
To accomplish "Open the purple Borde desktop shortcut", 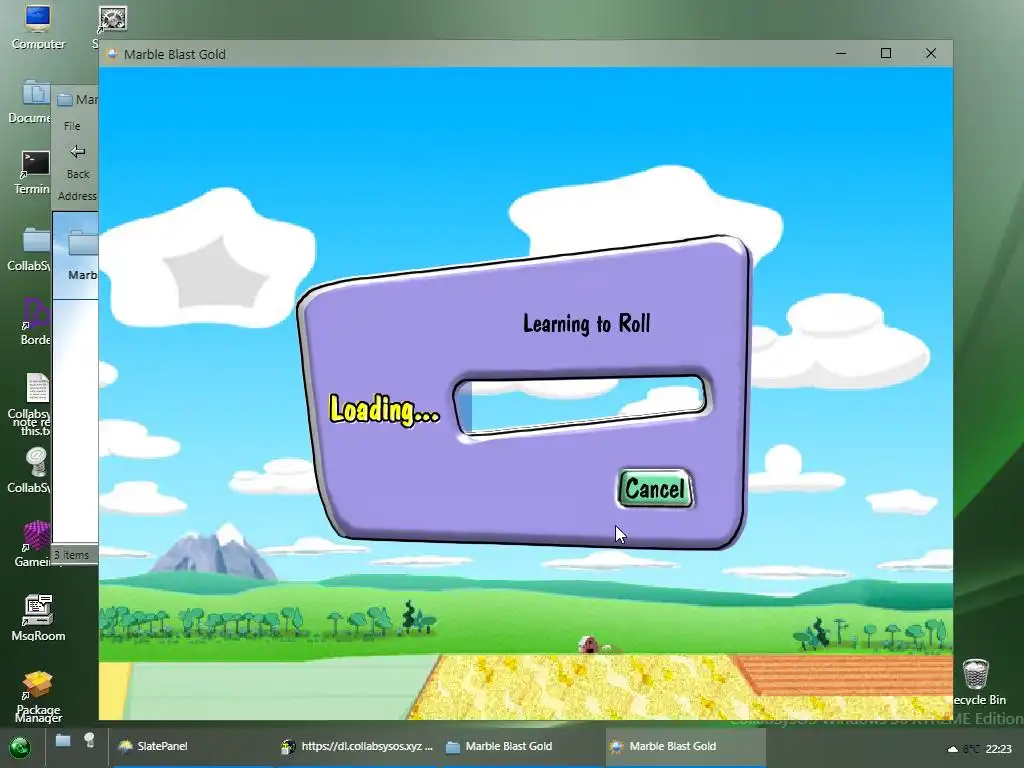I will 35,322.
